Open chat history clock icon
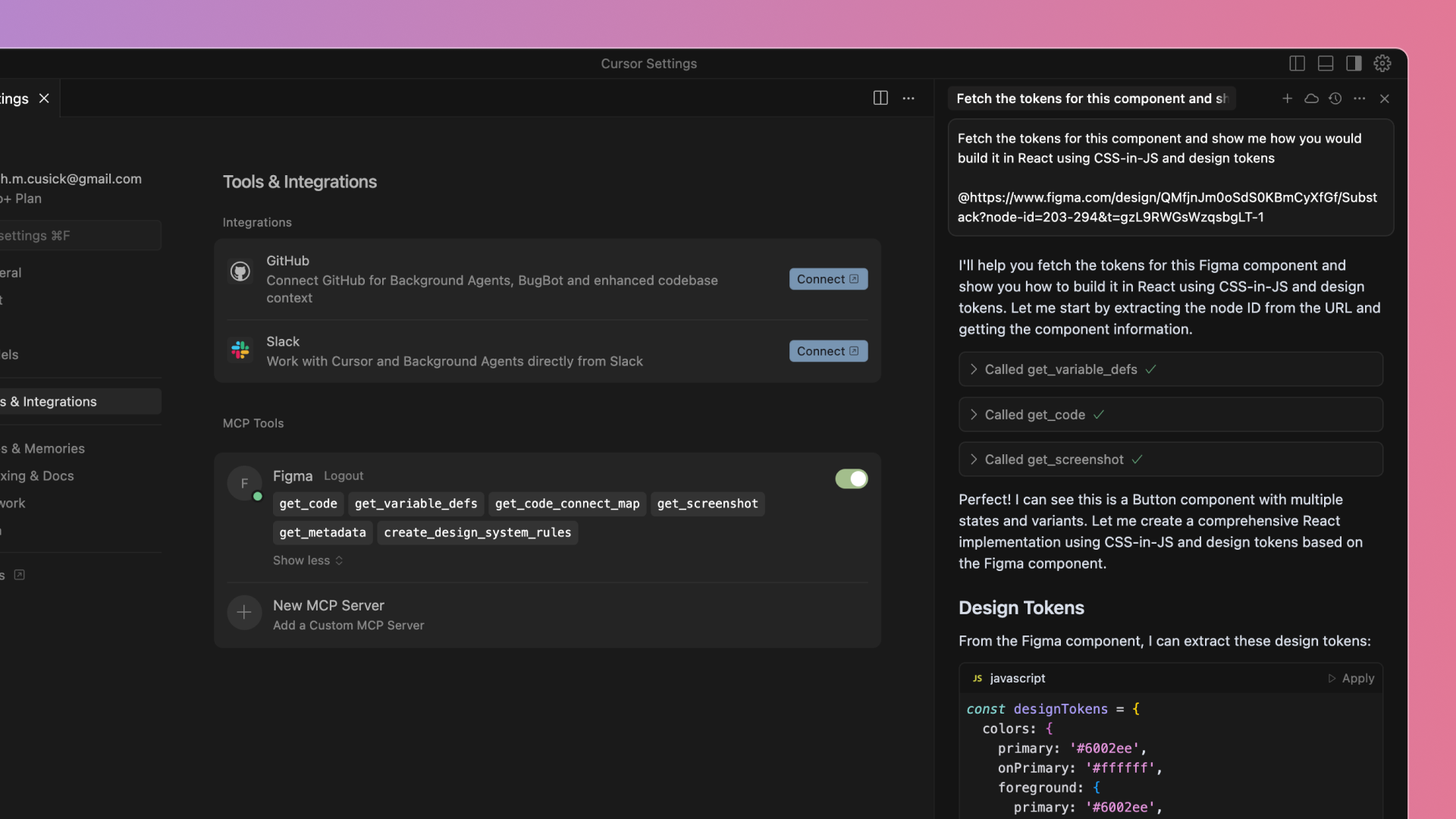 coord(1335,99)
